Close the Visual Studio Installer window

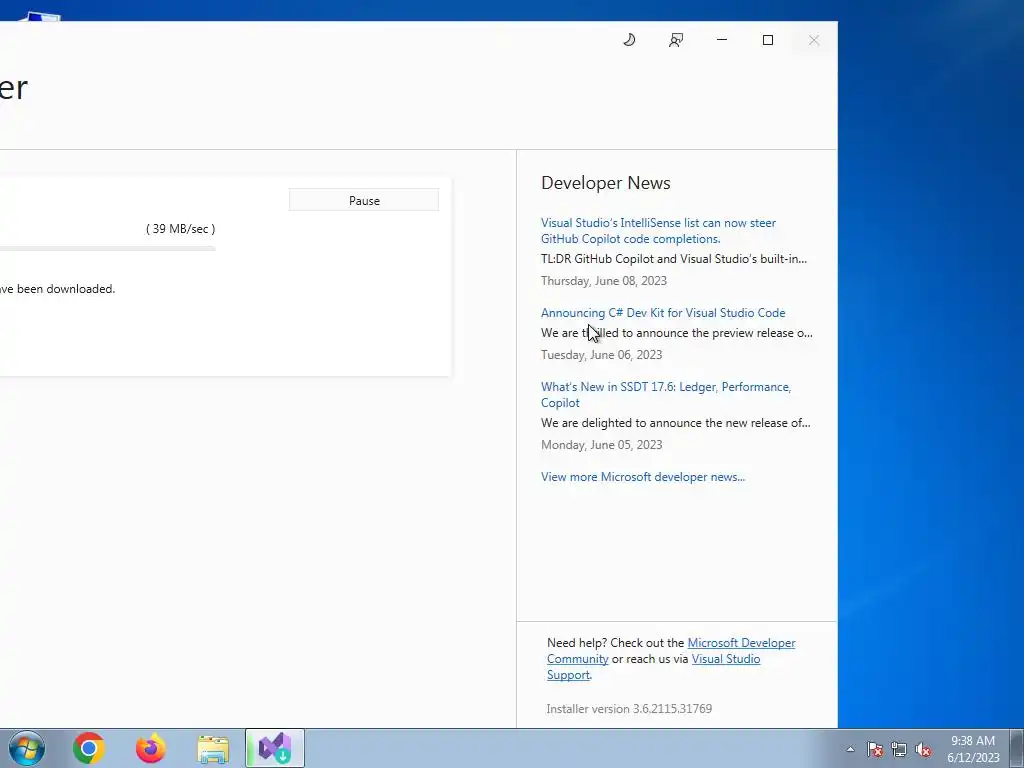[814, 40]
